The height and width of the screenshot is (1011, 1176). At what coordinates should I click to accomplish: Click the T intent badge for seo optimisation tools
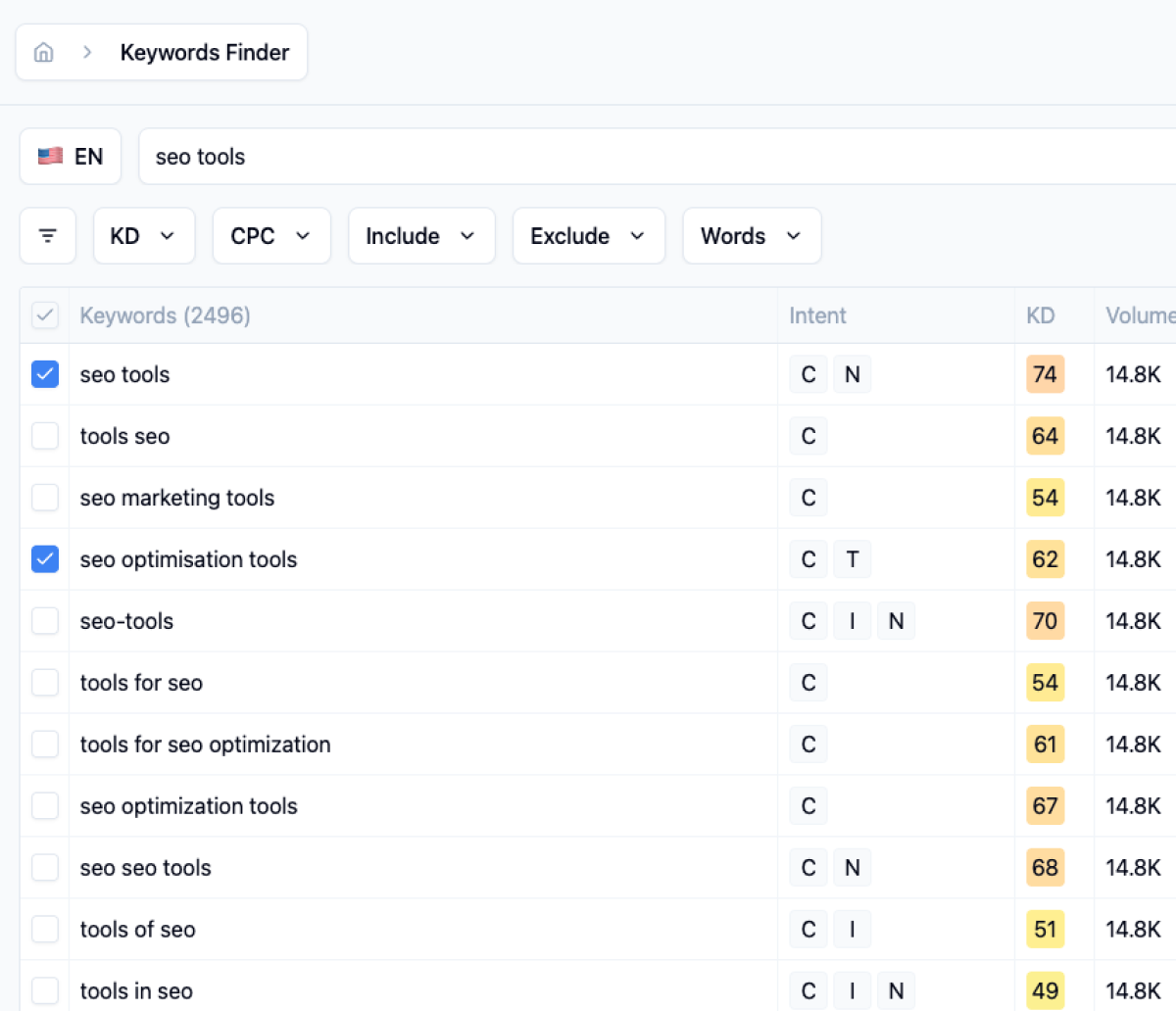pyautogui.click(x=852, y=559)
